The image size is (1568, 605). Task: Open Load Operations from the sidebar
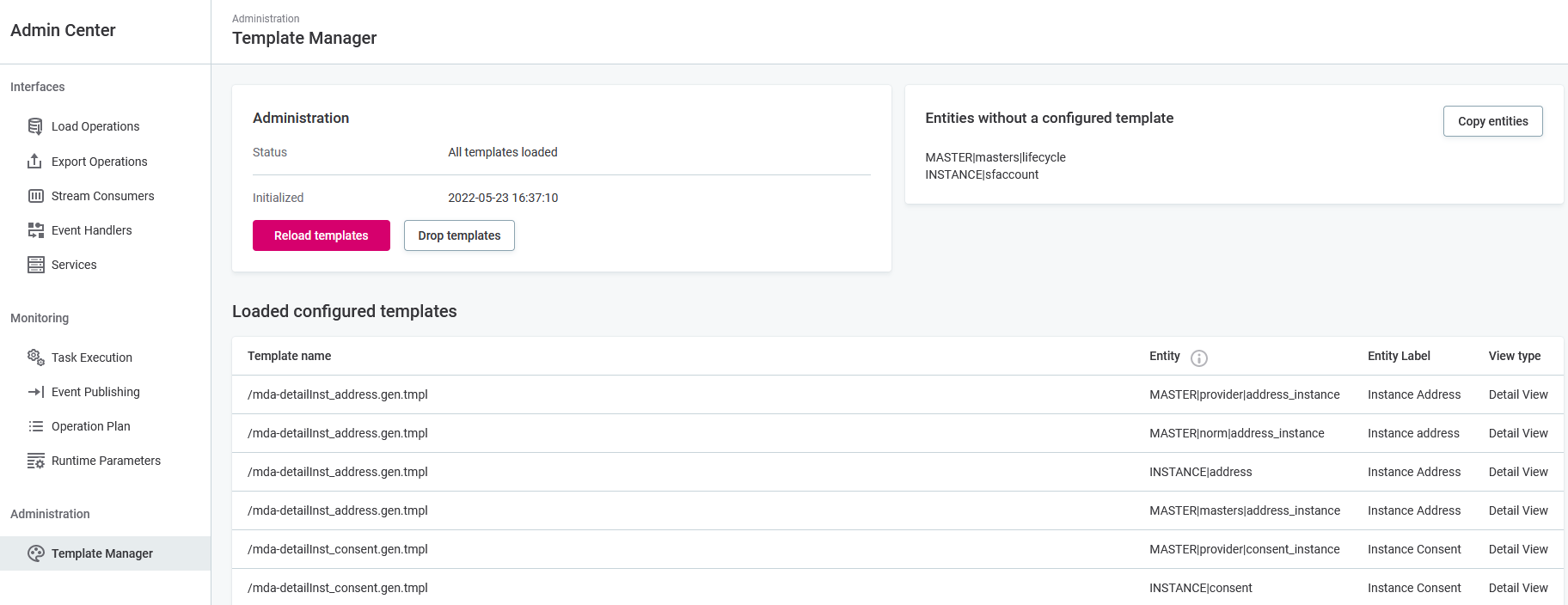pyautogui.click(x=95, y=126)
